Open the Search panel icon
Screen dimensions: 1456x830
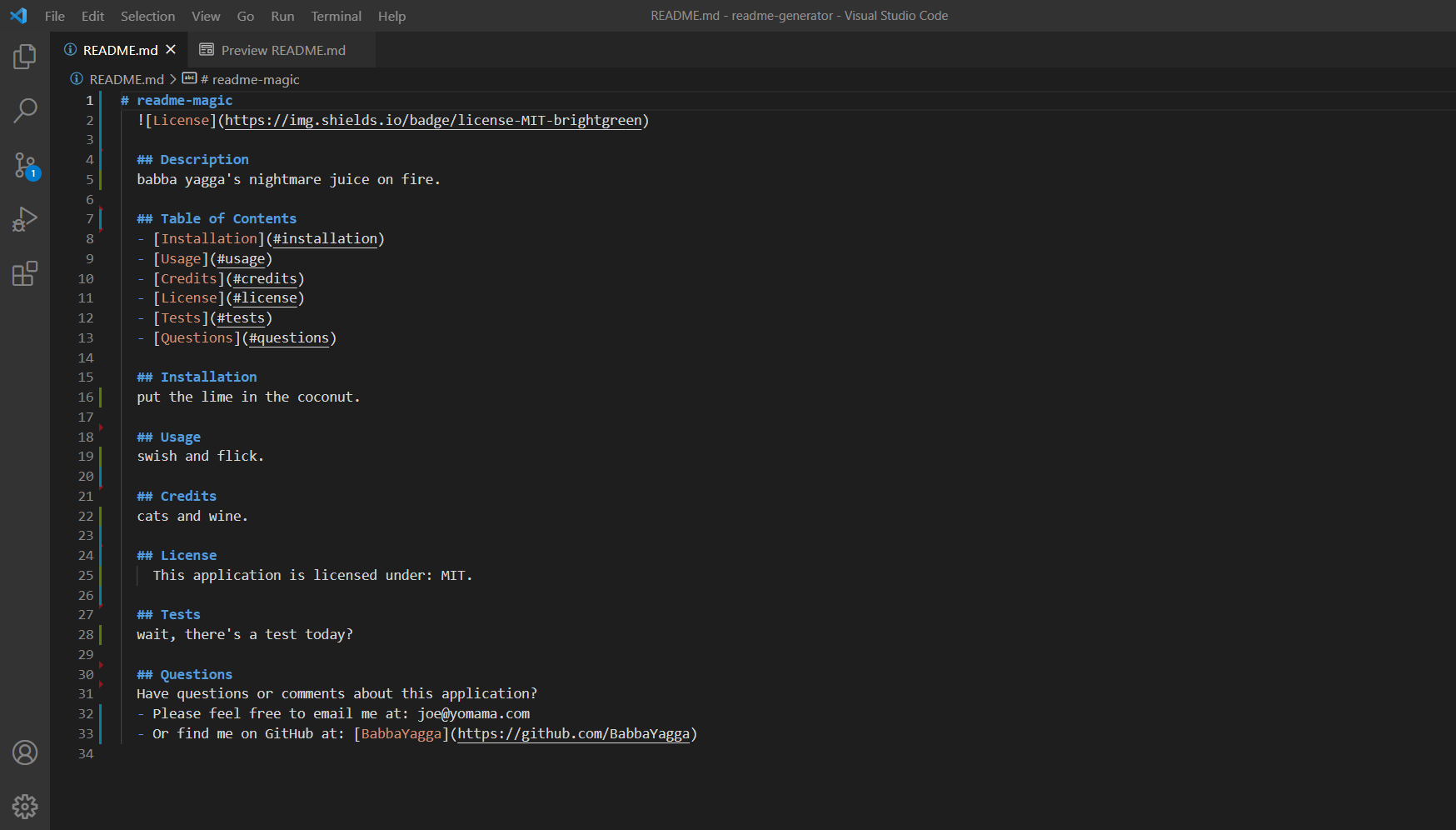[x=25, y=110]
